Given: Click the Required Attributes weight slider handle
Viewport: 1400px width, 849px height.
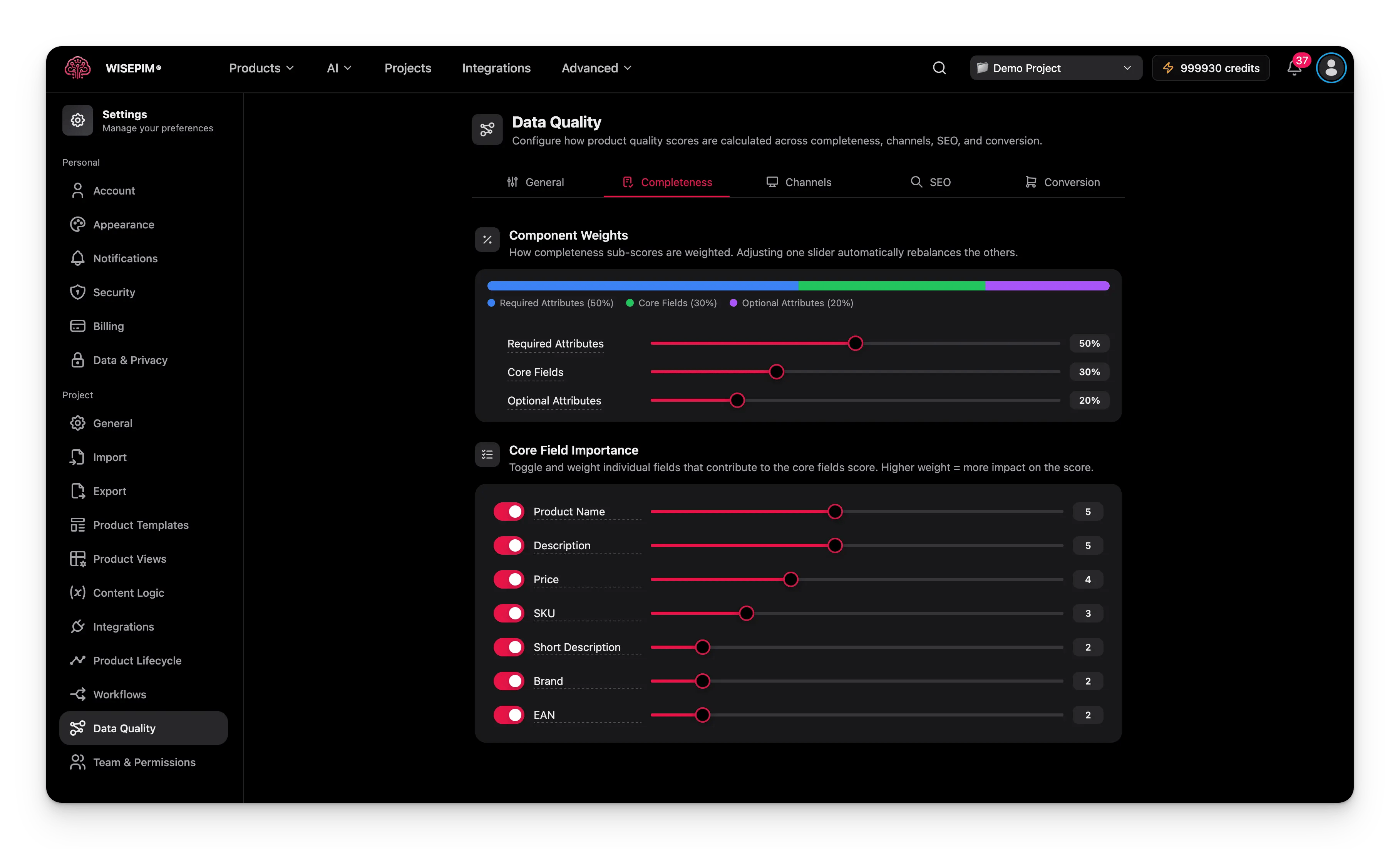Looking at the screenshot, I should point(855,343).
